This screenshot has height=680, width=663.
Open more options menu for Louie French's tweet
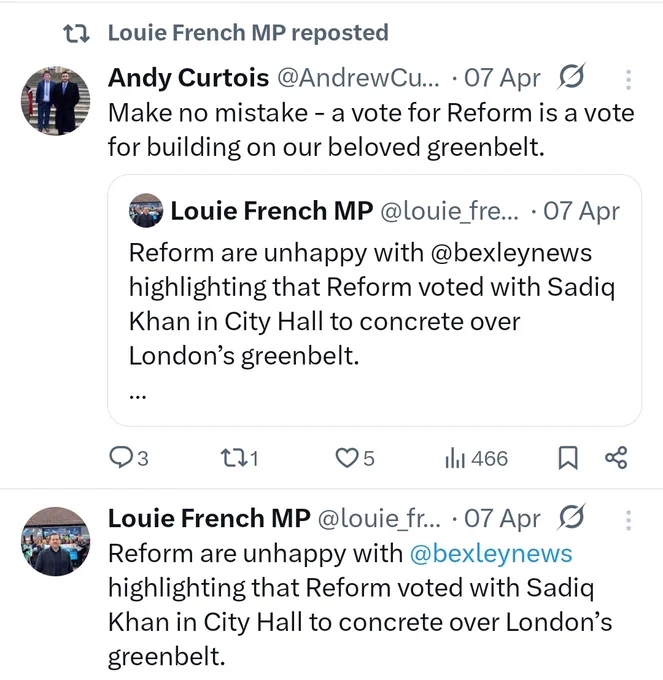click(628, 520)
